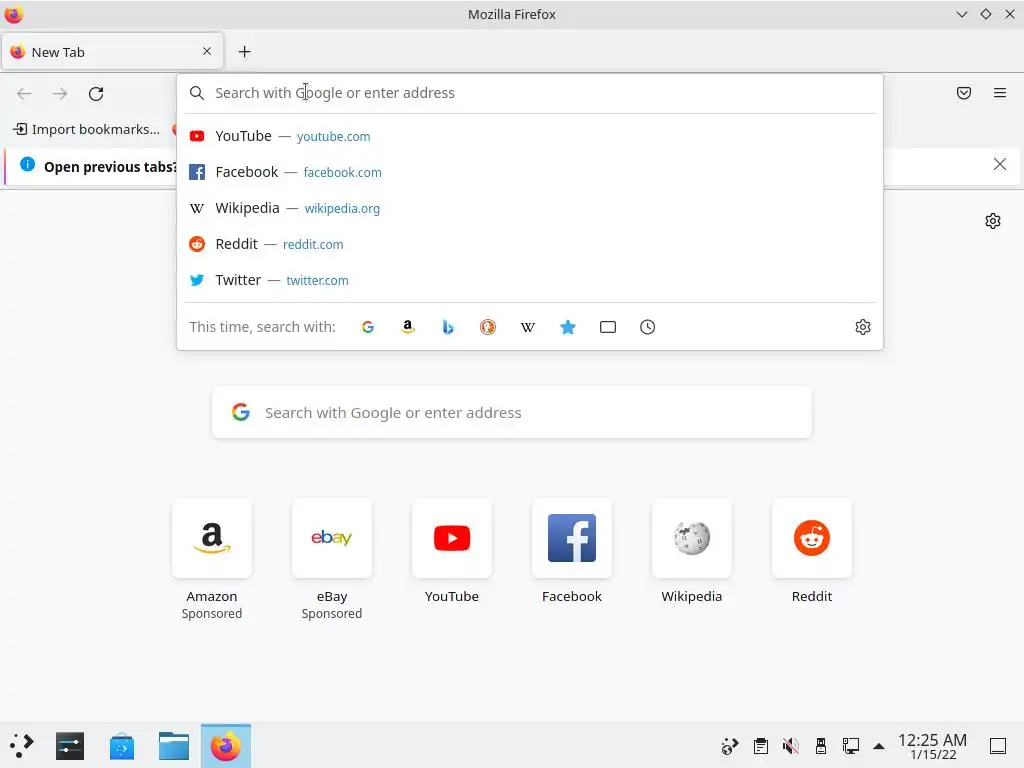
Task: Open Dolphin file manager from taskbar
Action: click(x=174, y=746)
